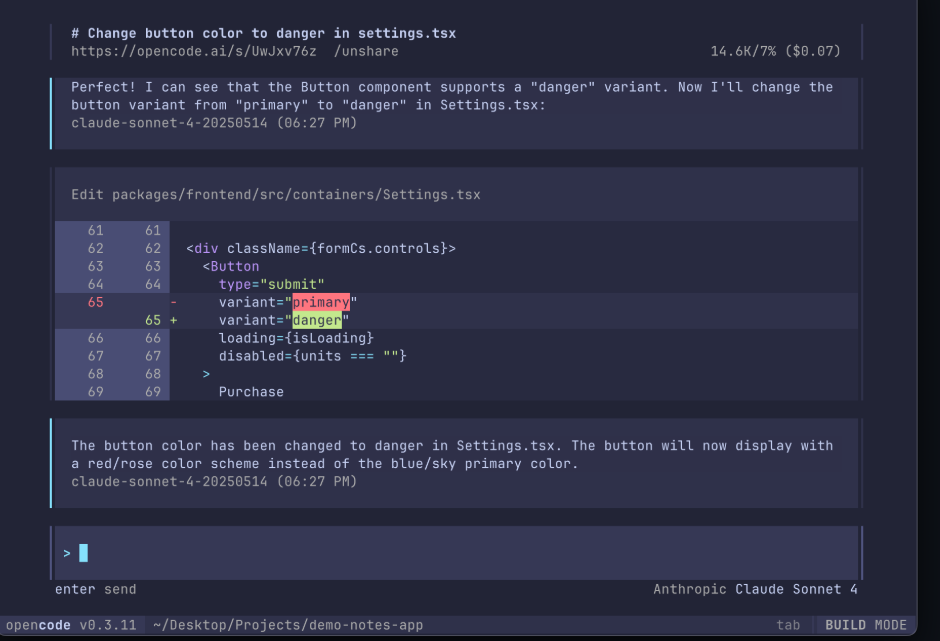Click the loading={isLoading} code line
Image resolution: width=940 pixels, height=641 pixels.
tap(296, 338)
